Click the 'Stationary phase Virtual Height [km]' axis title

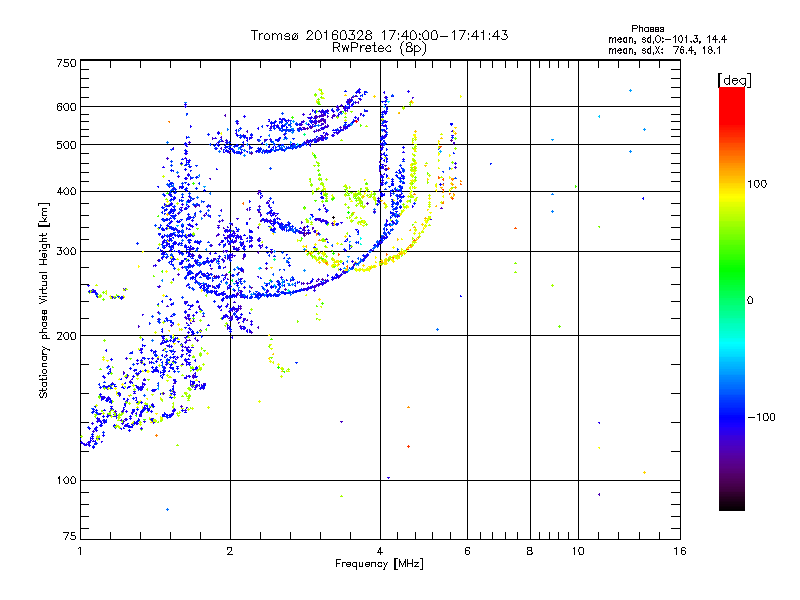[x=44, y=300]
